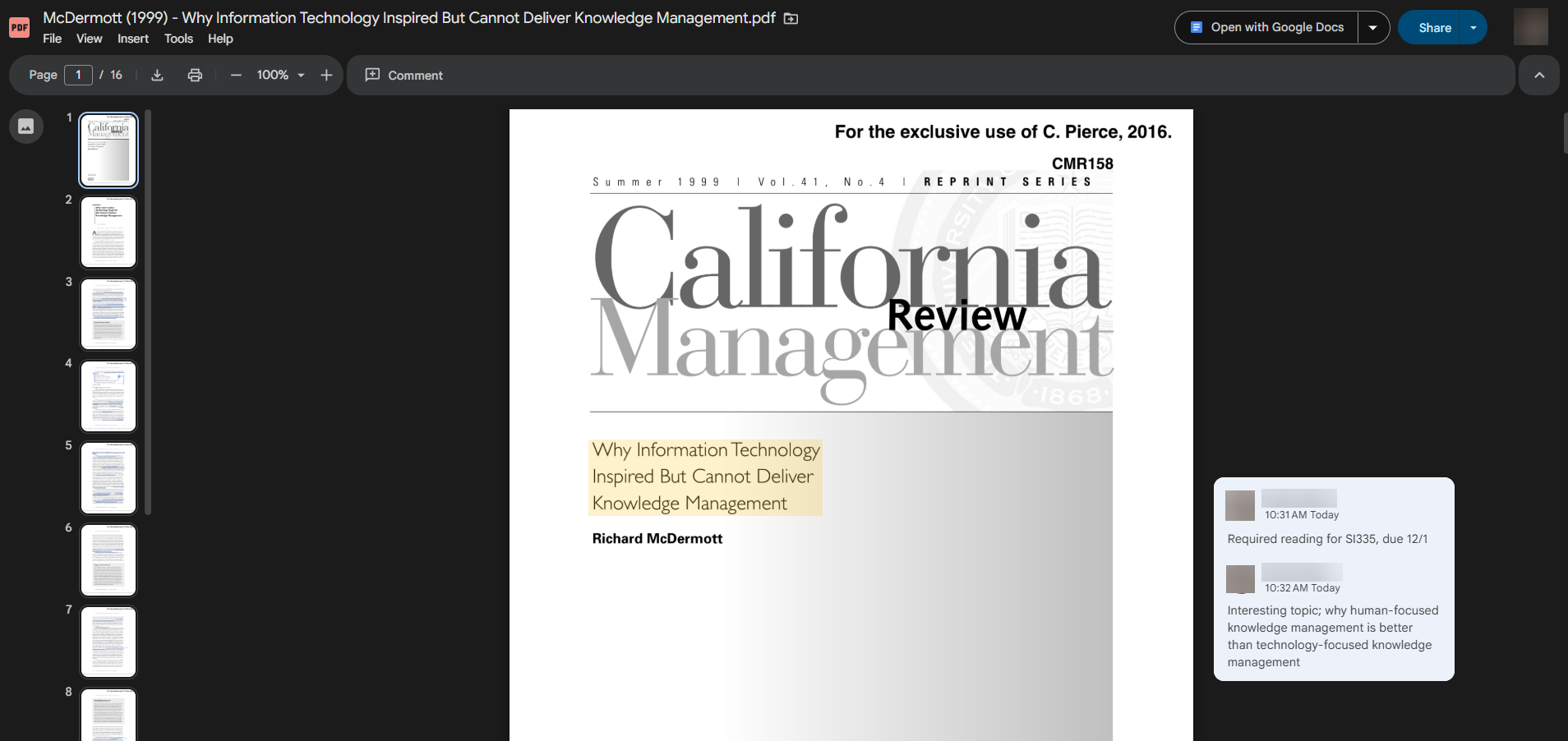
Task: Open the Help menu
Action: [220, 39]
